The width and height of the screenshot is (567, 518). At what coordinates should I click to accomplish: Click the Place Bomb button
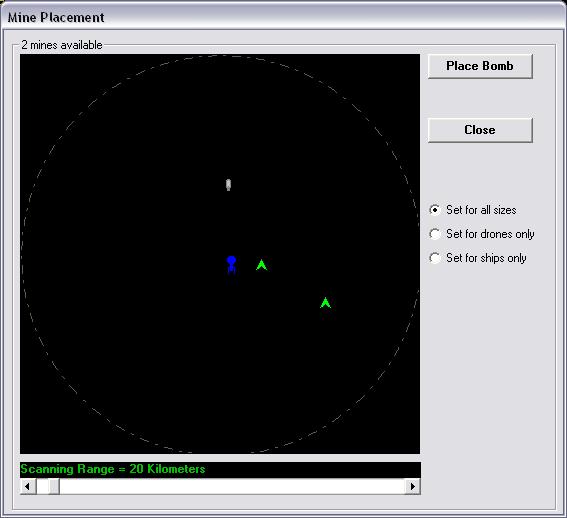(480, 66)
